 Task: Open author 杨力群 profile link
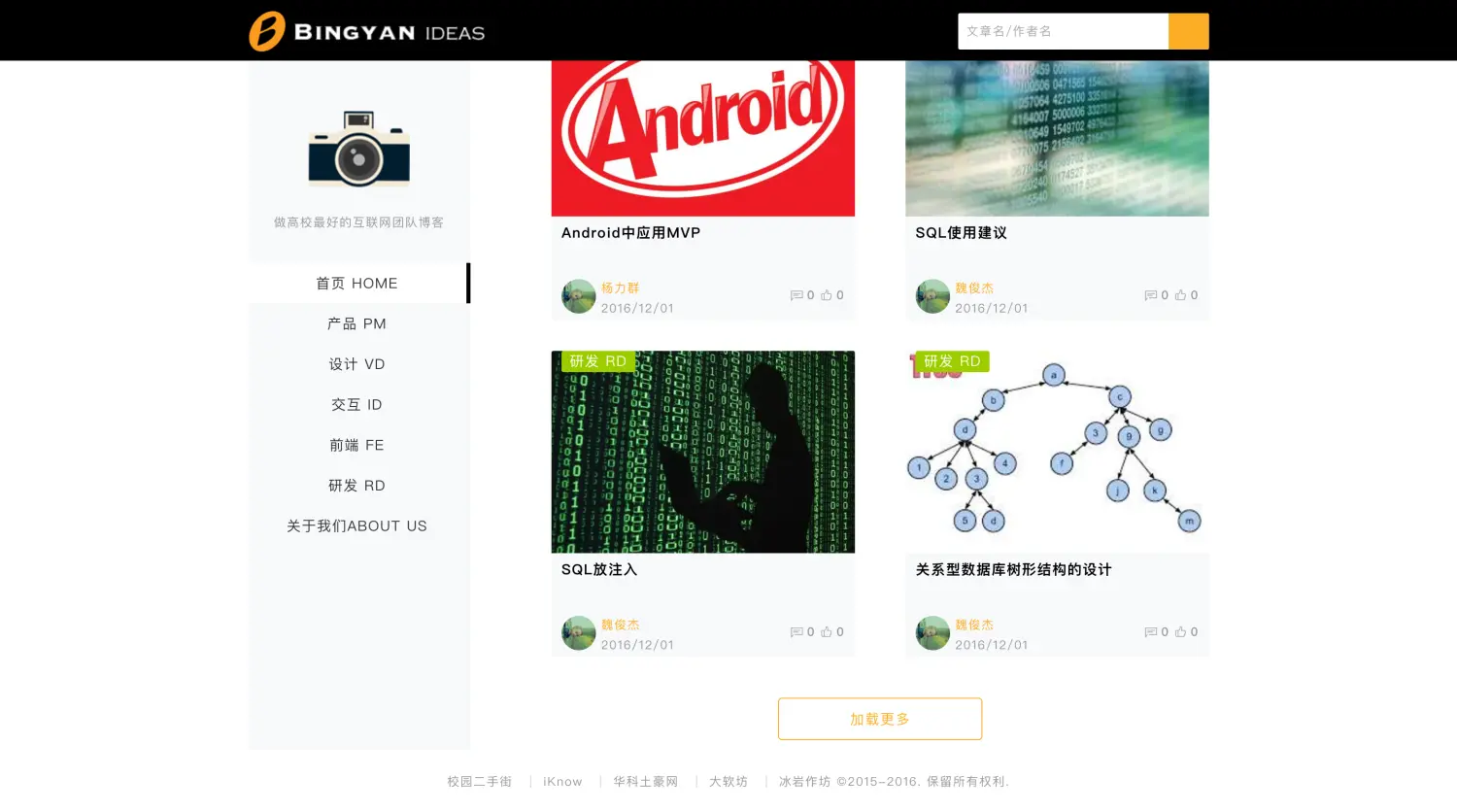pos(620,288)
